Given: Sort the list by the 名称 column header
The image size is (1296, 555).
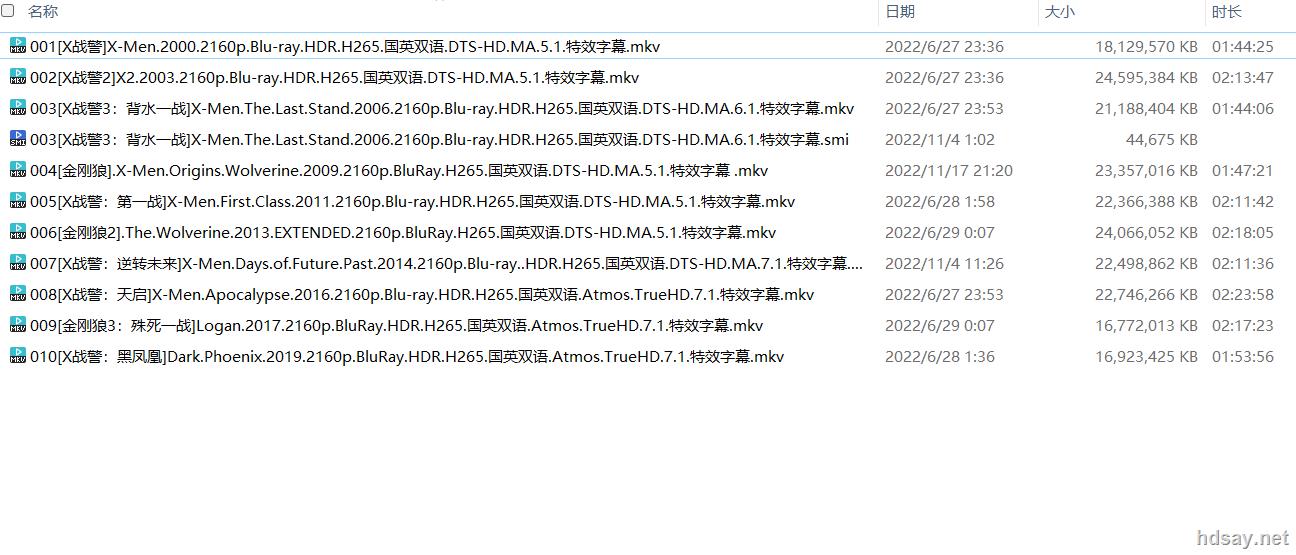Looking at the screenshot, I should pos(43,12).
